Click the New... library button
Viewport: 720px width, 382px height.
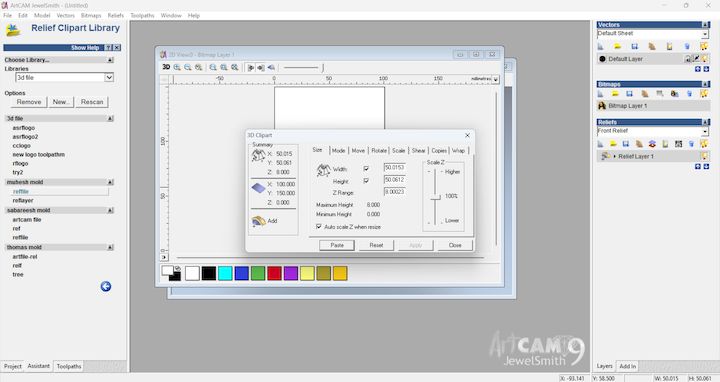[61, 102]
